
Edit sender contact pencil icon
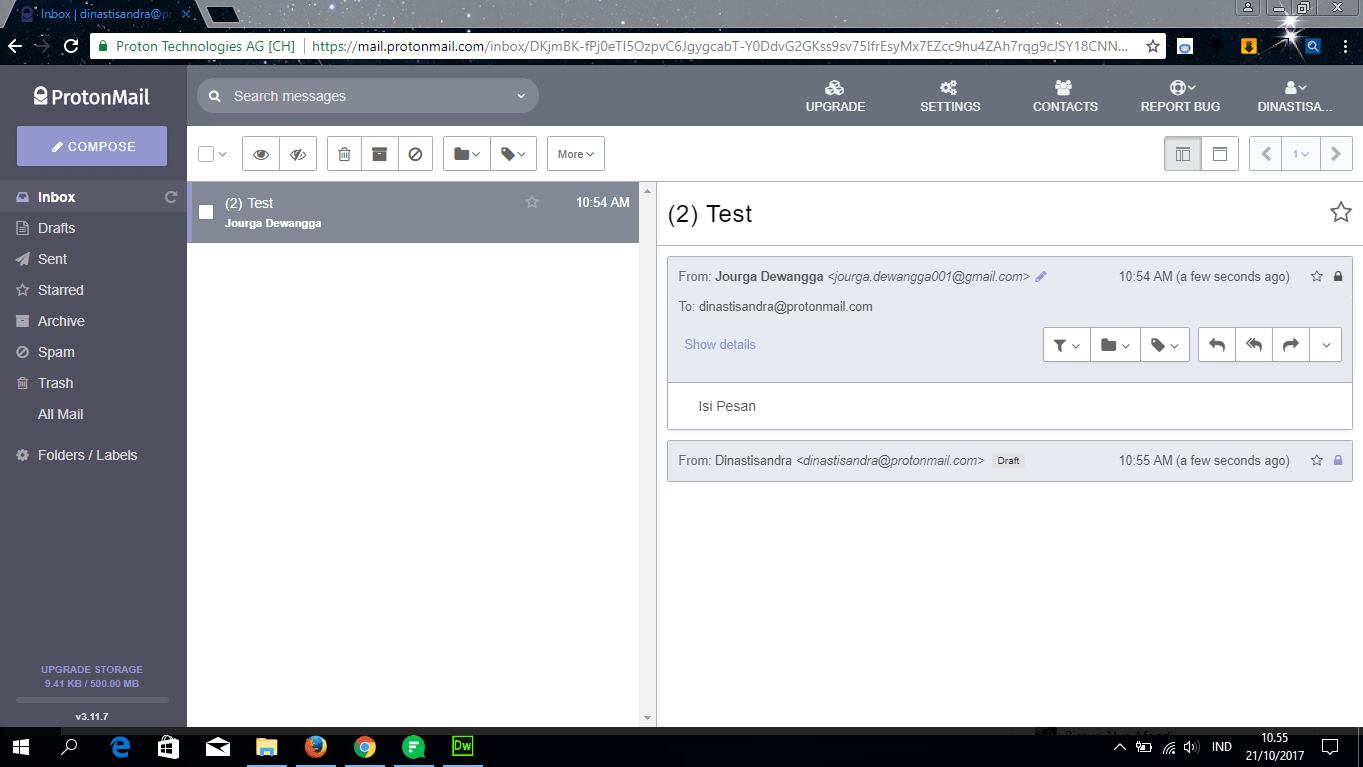click(1041, 276)
